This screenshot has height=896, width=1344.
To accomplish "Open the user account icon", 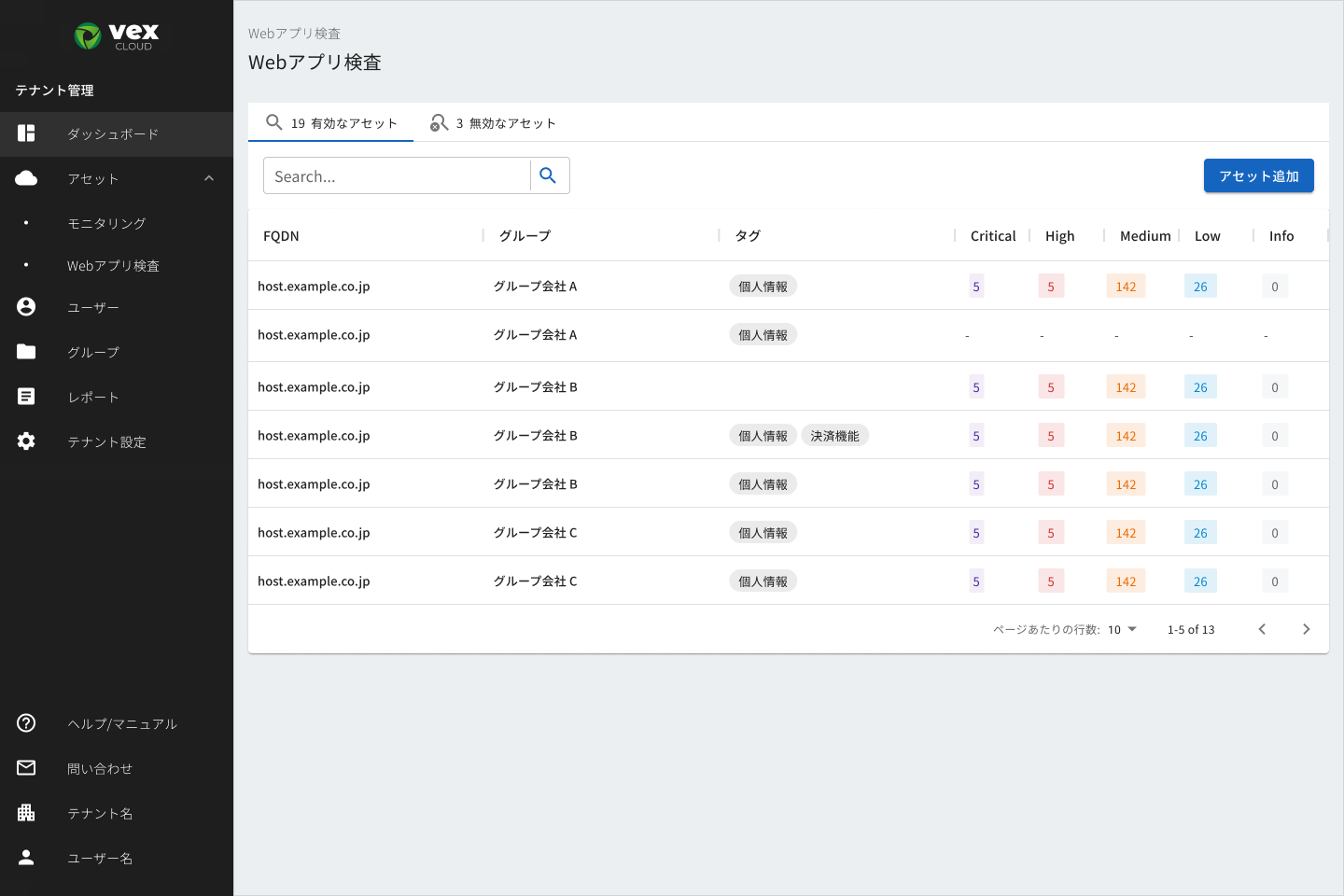I will (x=26, y=307).
